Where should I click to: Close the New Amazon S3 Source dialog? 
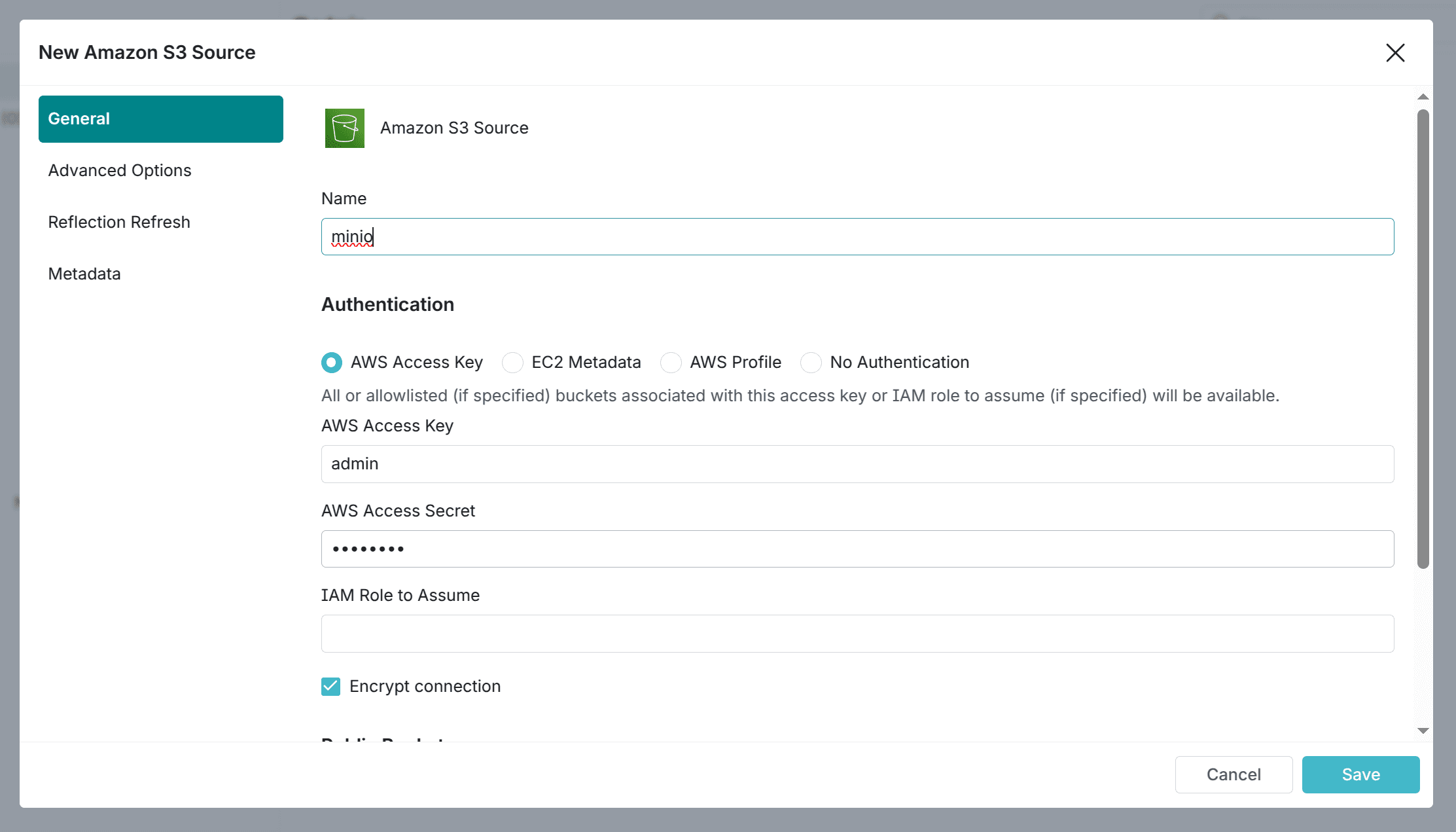pos(1395,52)
